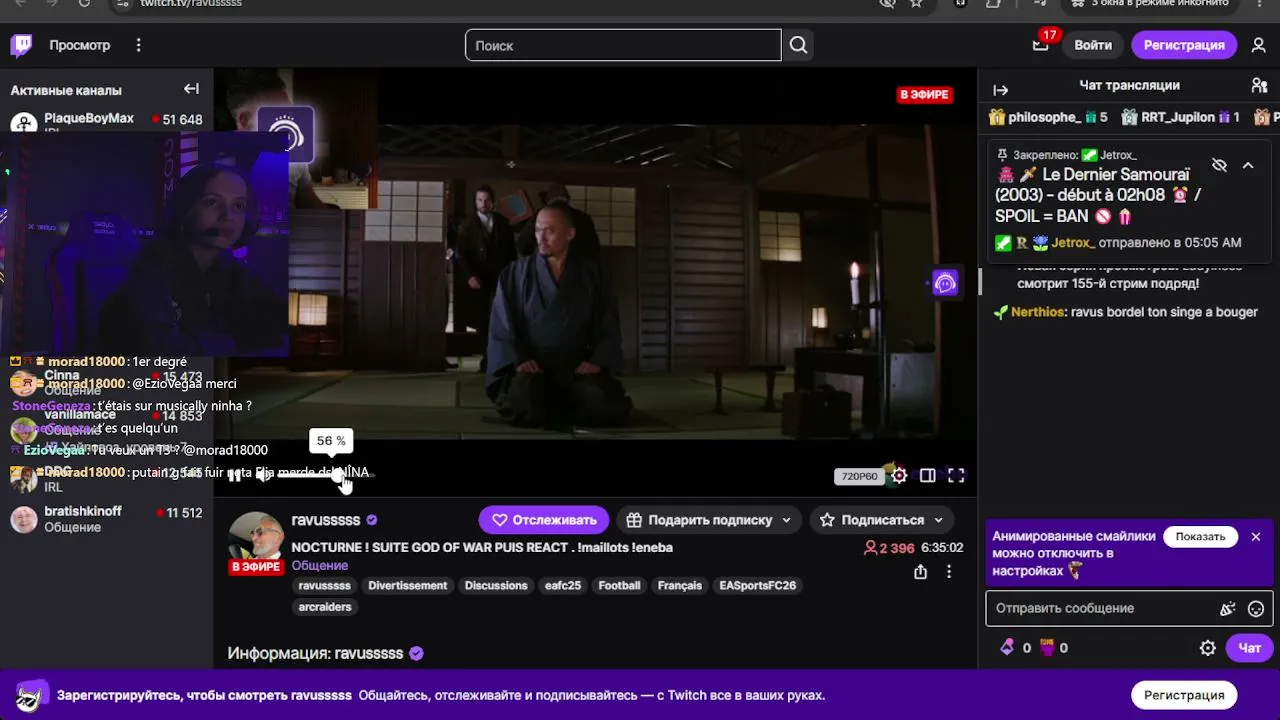Image resolution: width=1280 pixels, height=720 pixels.
Task: Expand the Подписаться dropdown arrow
Action: click(x=938, y=520)
